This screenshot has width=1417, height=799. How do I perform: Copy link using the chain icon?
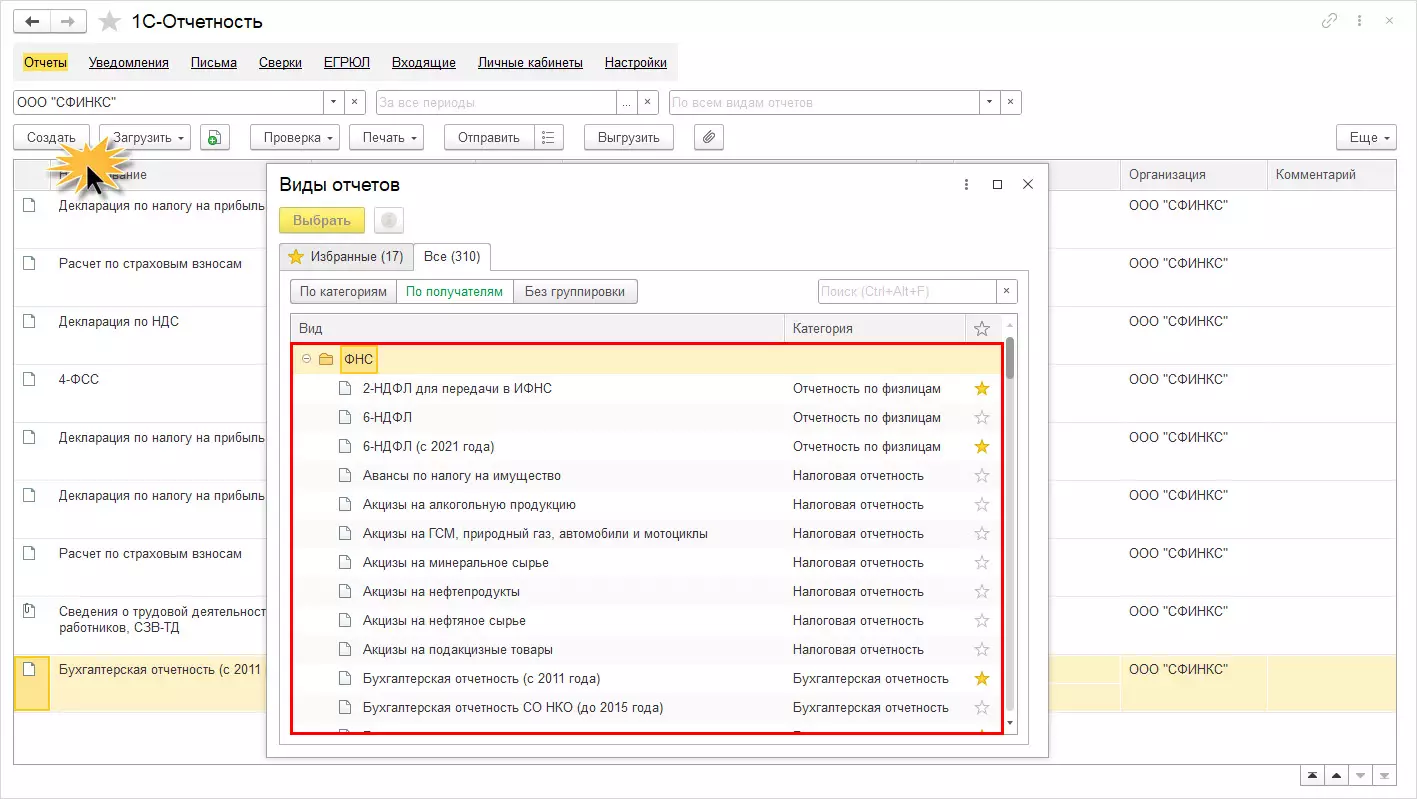(x=1329, y=21)
